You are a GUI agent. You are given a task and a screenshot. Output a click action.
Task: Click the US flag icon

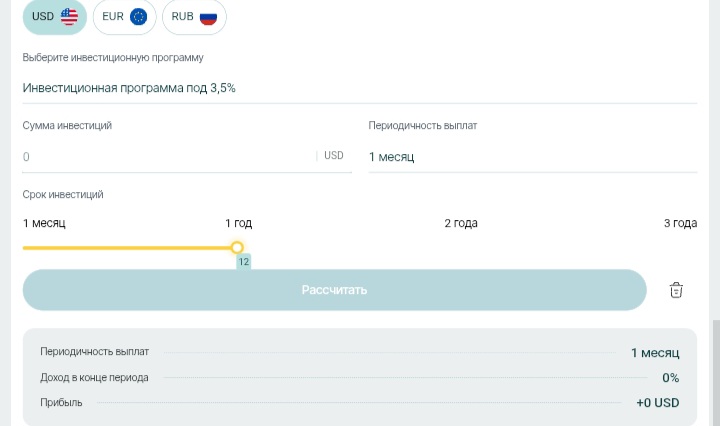tap(69, 17)
